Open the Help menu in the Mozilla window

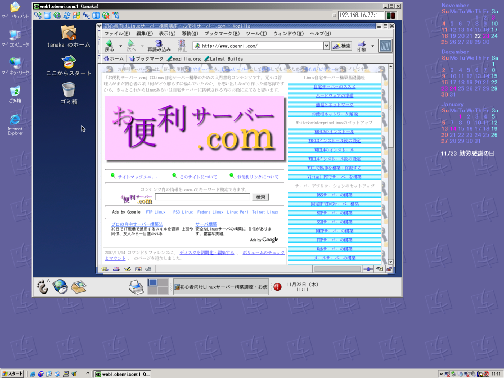pos(320,33)
